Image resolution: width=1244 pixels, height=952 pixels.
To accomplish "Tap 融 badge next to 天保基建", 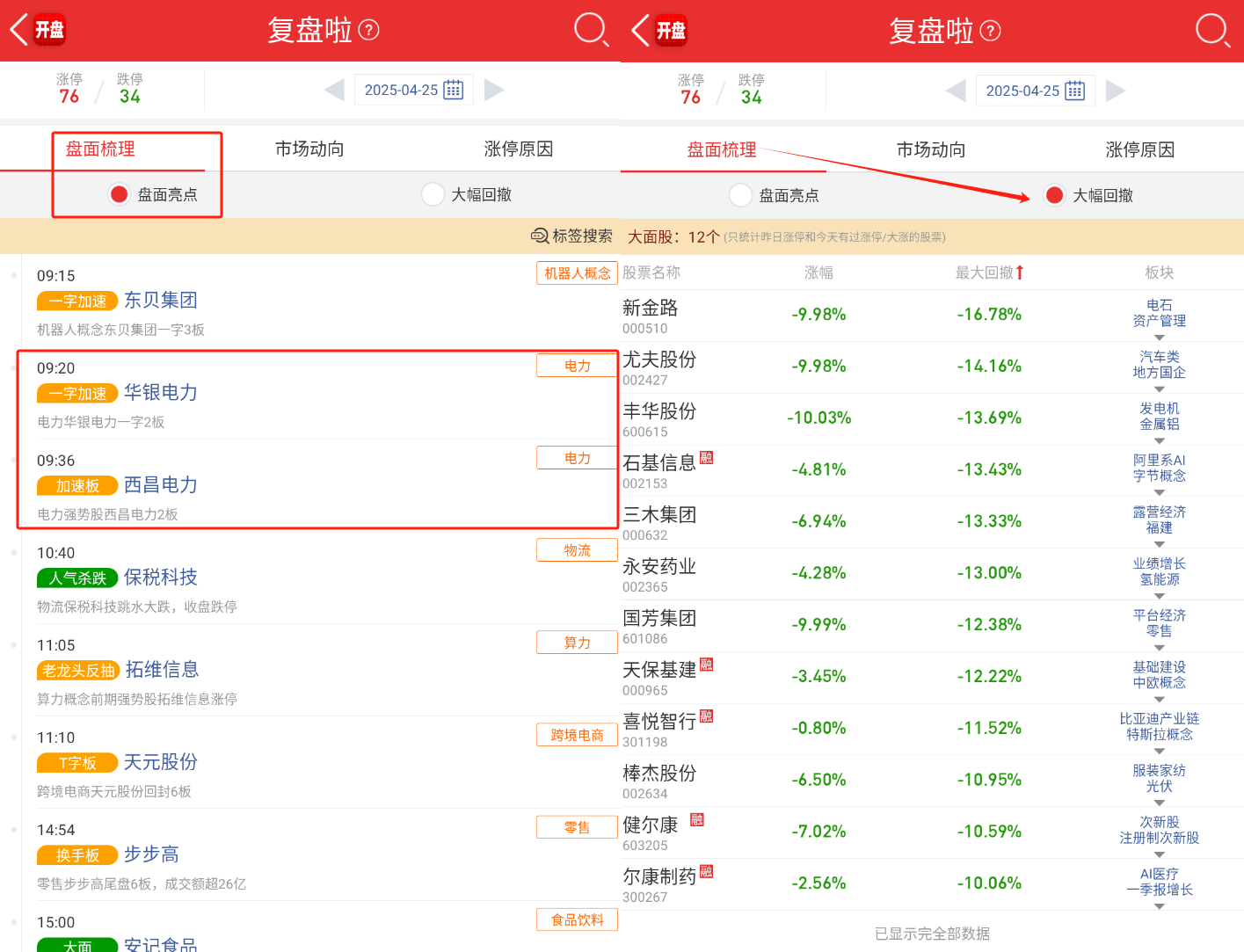I will point(706,665).
